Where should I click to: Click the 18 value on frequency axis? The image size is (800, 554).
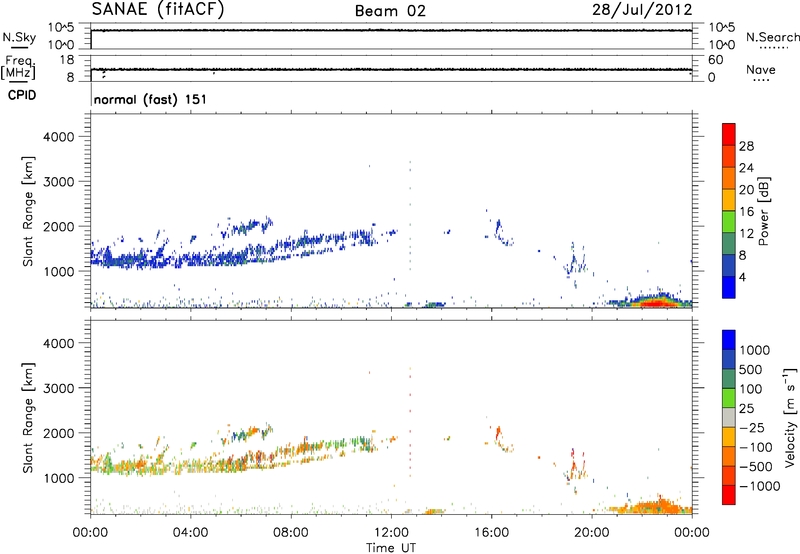coord(67,60)
